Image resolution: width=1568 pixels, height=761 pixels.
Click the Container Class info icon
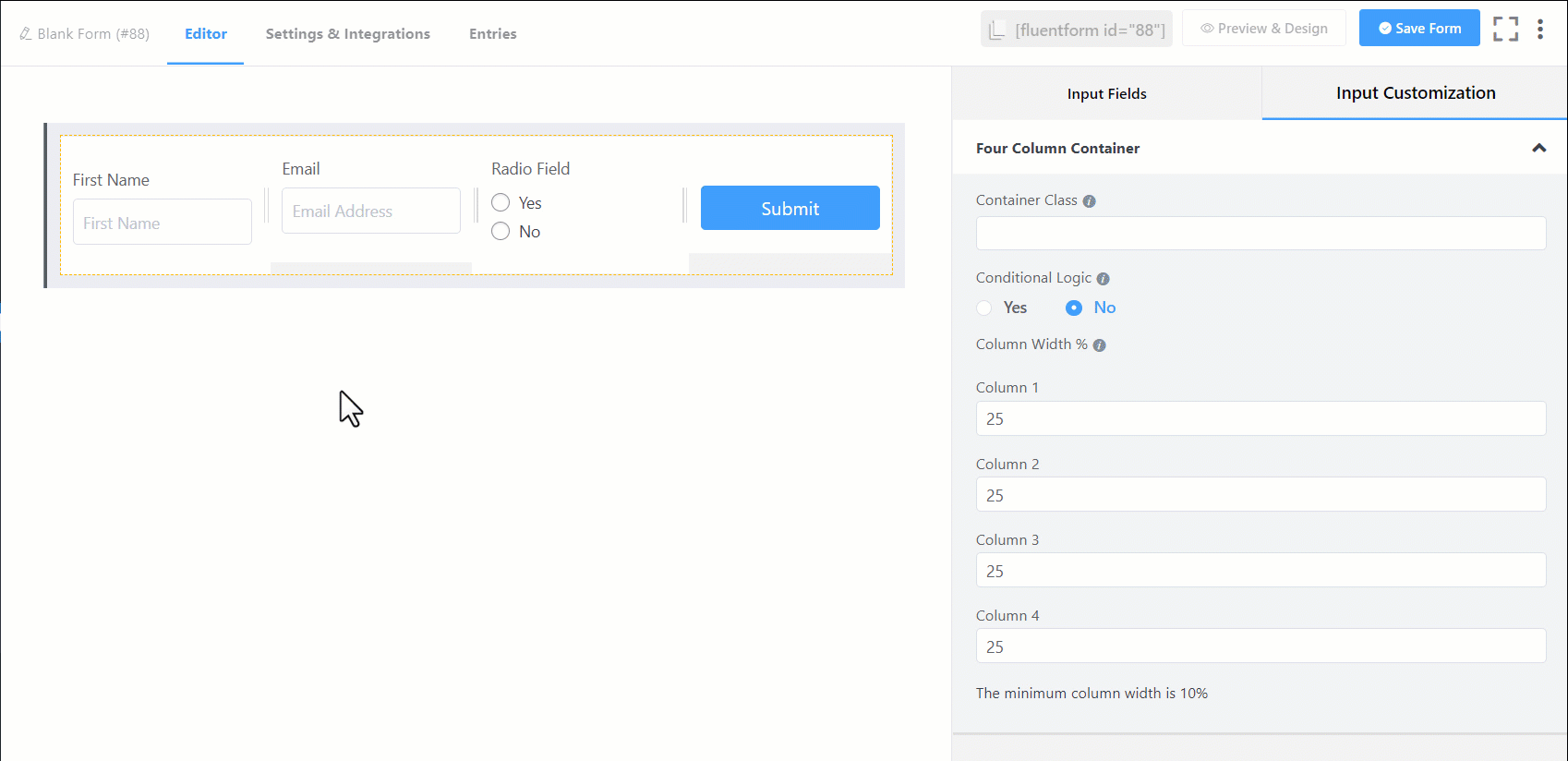click(1089, 201)
